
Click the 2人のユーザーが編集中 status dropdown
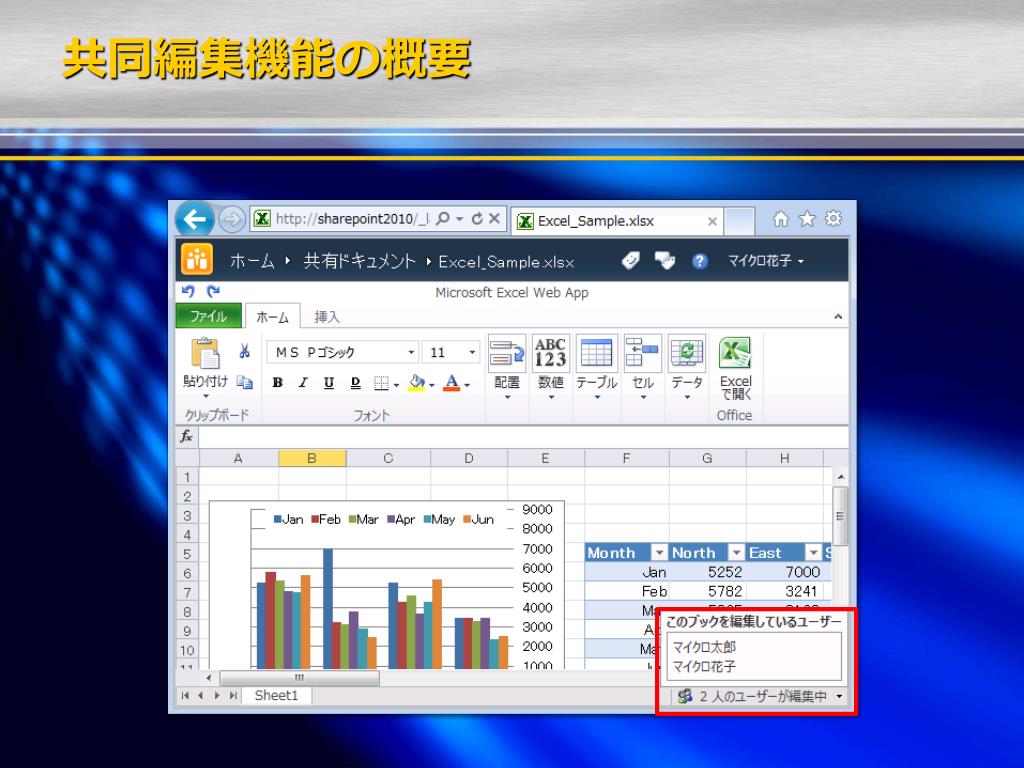pos(760,696)
